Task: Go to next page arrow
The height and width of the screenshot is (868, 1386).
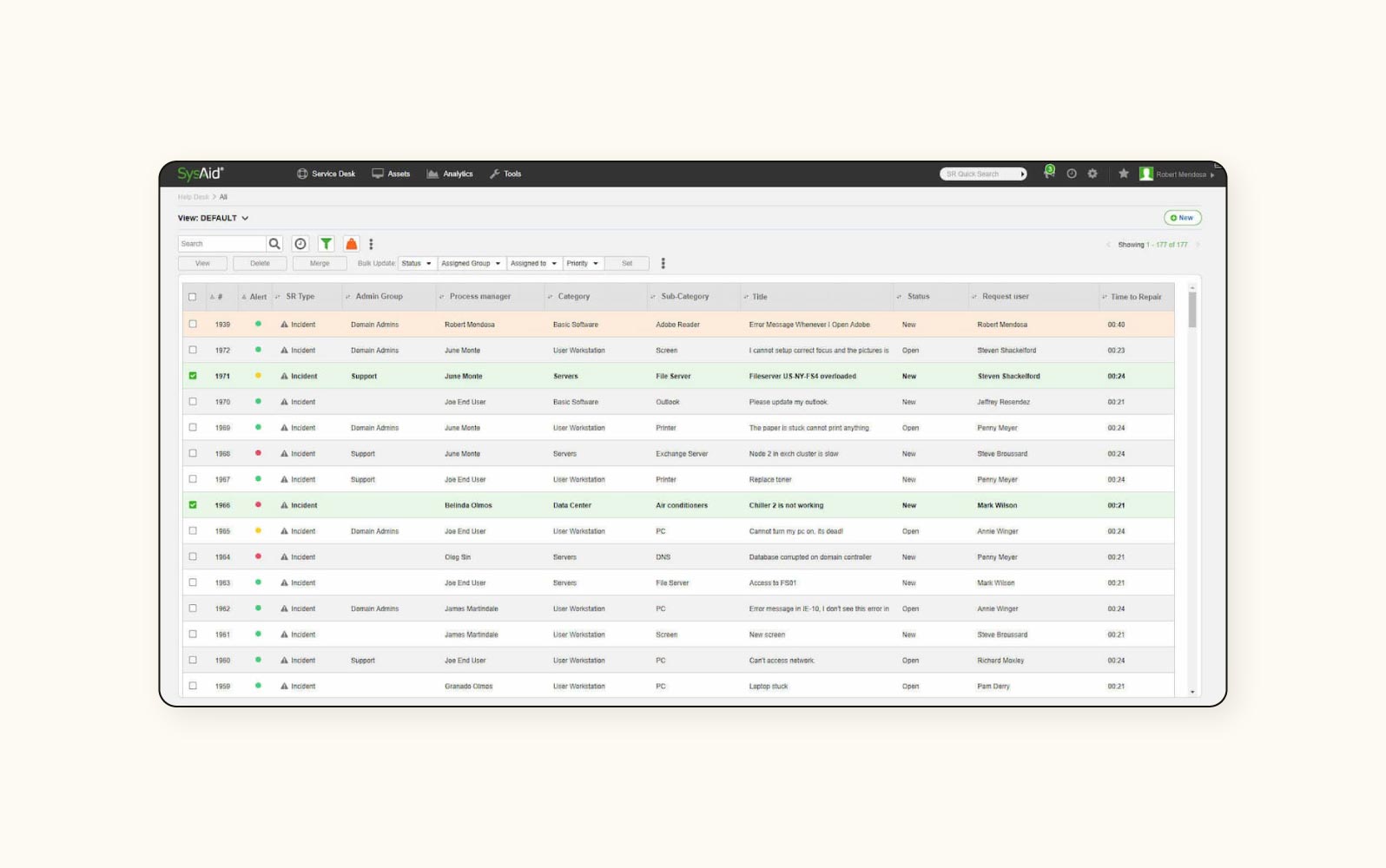Action: (x=1198, y=245)
